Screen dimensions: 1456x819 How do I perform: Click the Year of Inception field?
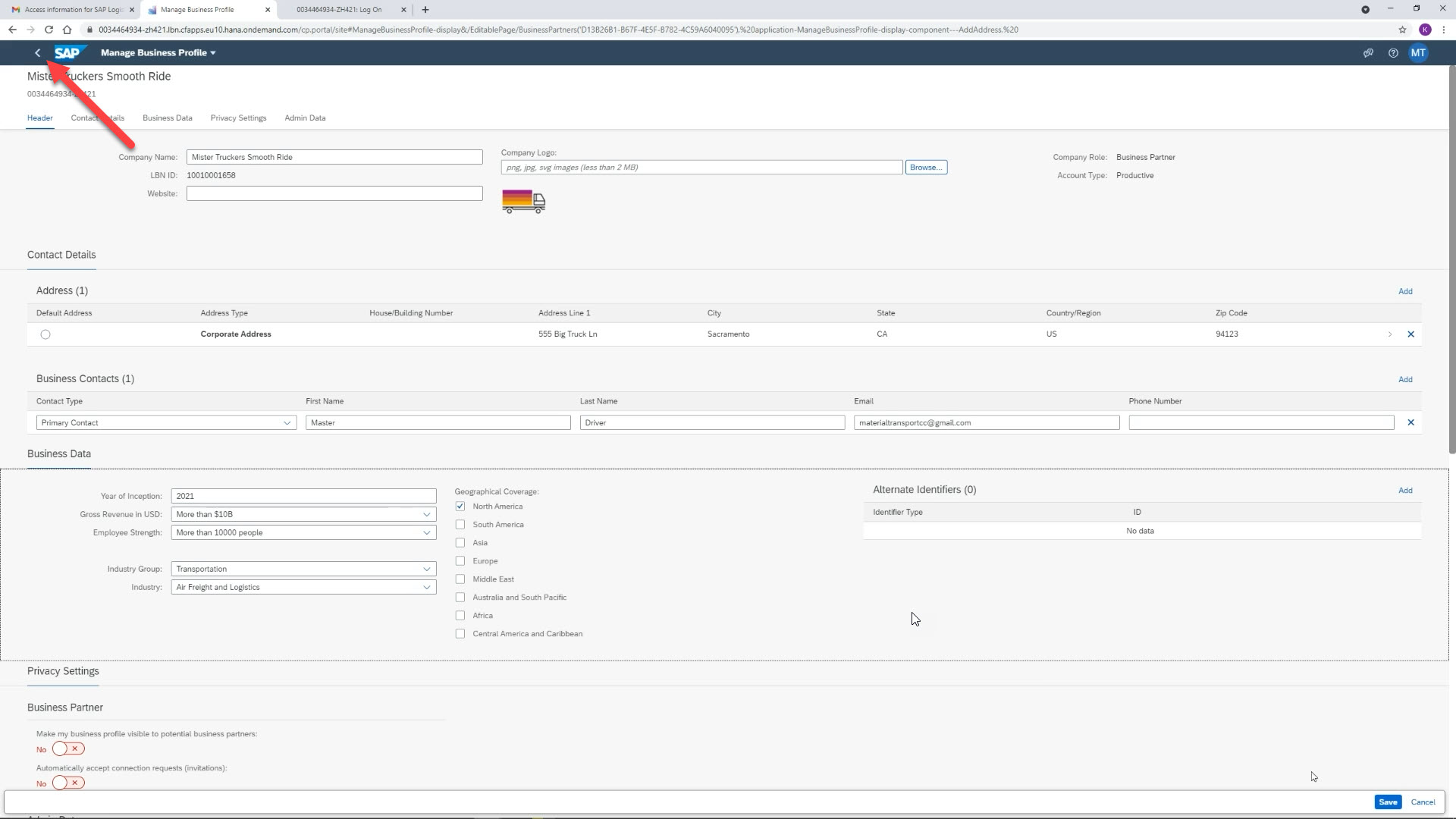303,496
